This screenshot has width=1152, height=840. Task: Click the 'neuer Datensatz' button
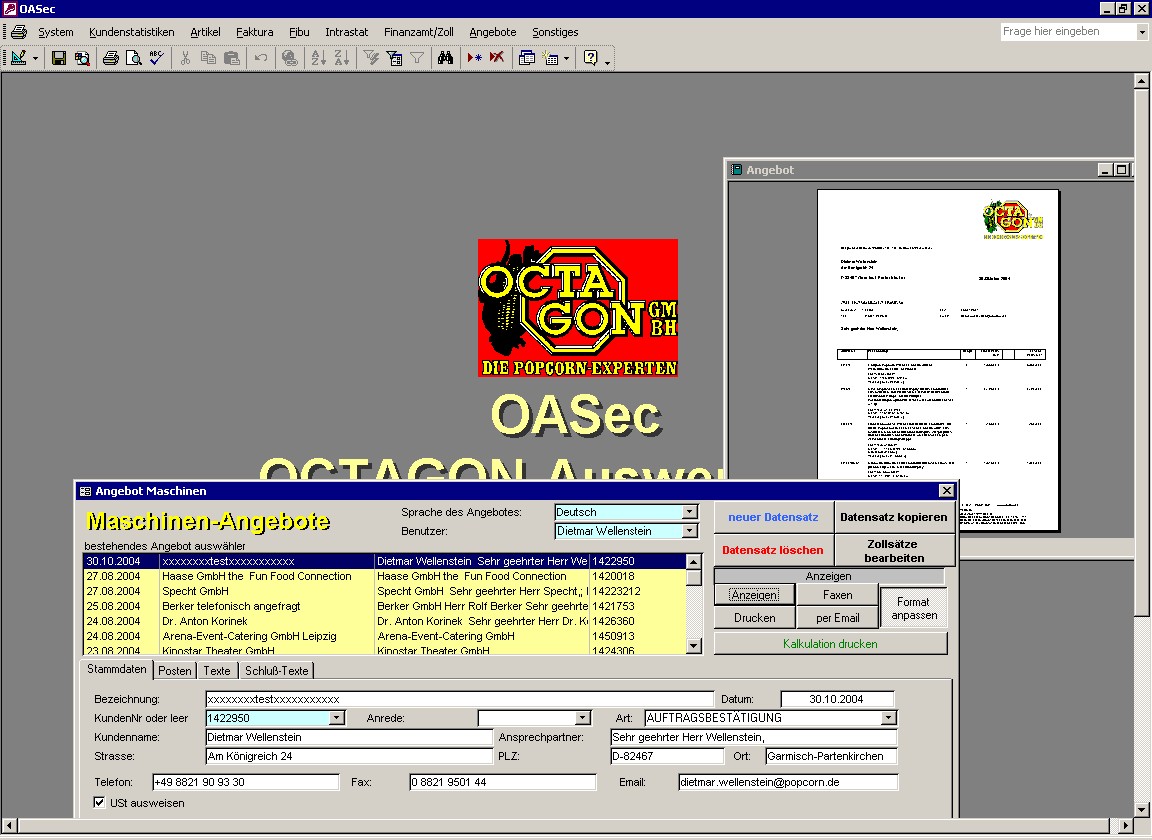click(x=773, y=517)
